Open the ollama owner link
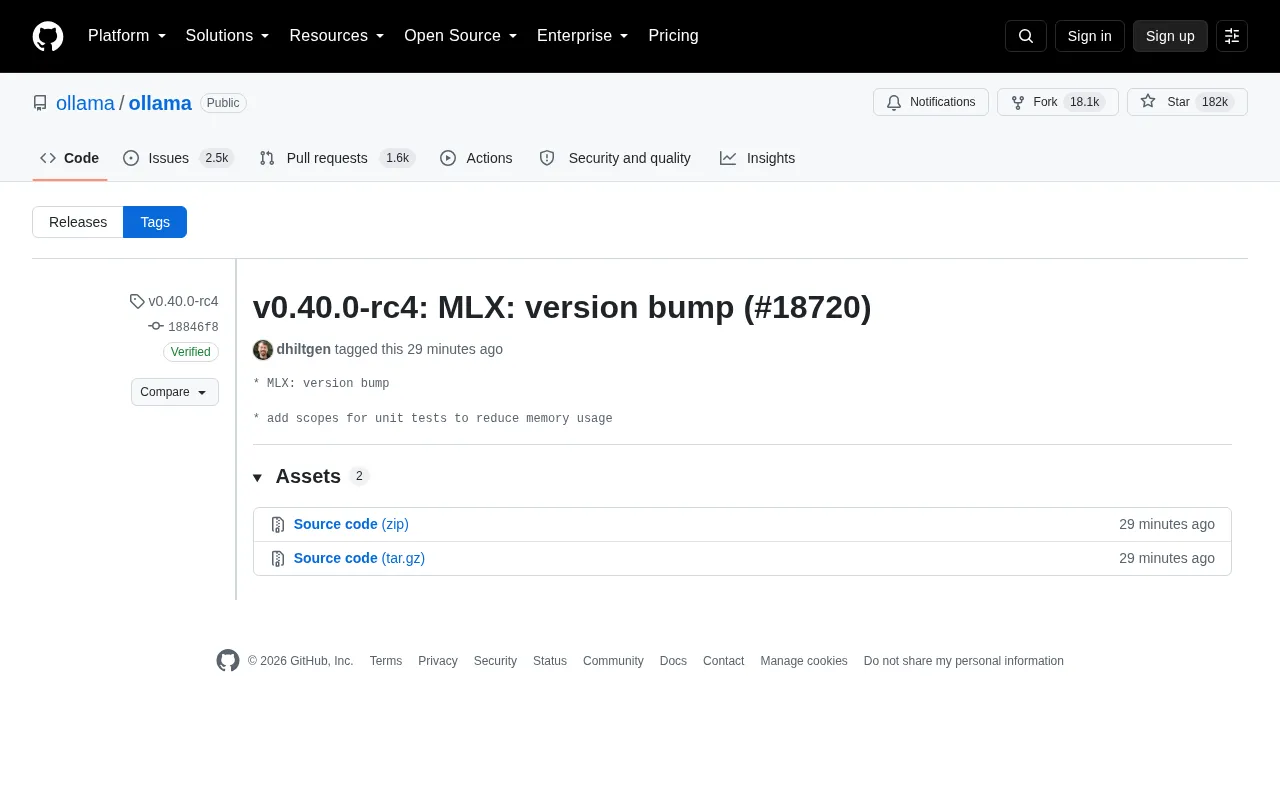The height and width of the screenshot is (800, 1280). coord(85,103)
